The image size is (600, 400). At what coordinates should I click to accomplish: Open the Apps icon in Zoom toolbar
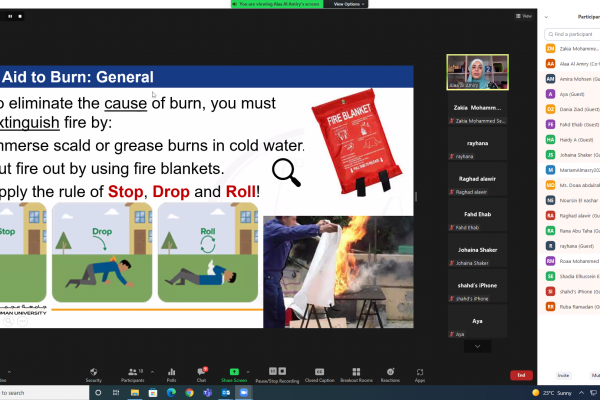[420, 373]
